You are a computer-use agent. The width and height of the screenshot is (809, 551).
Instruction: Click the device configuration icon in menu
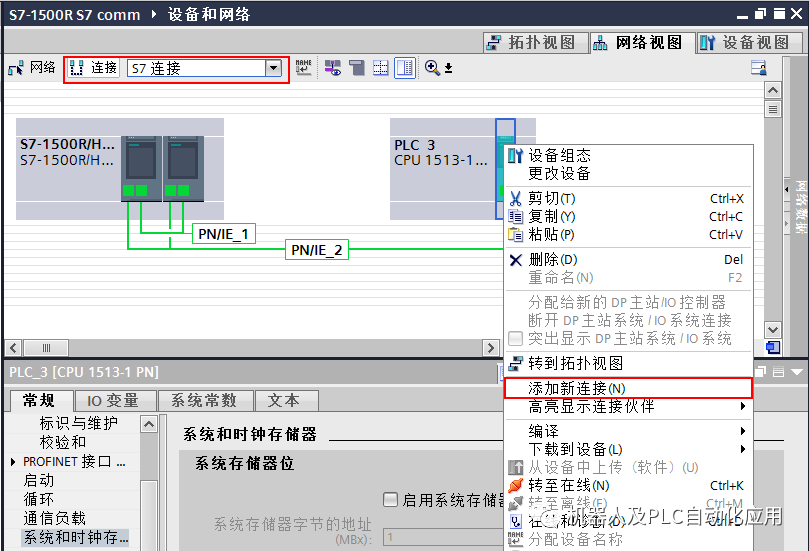point(515,155)
